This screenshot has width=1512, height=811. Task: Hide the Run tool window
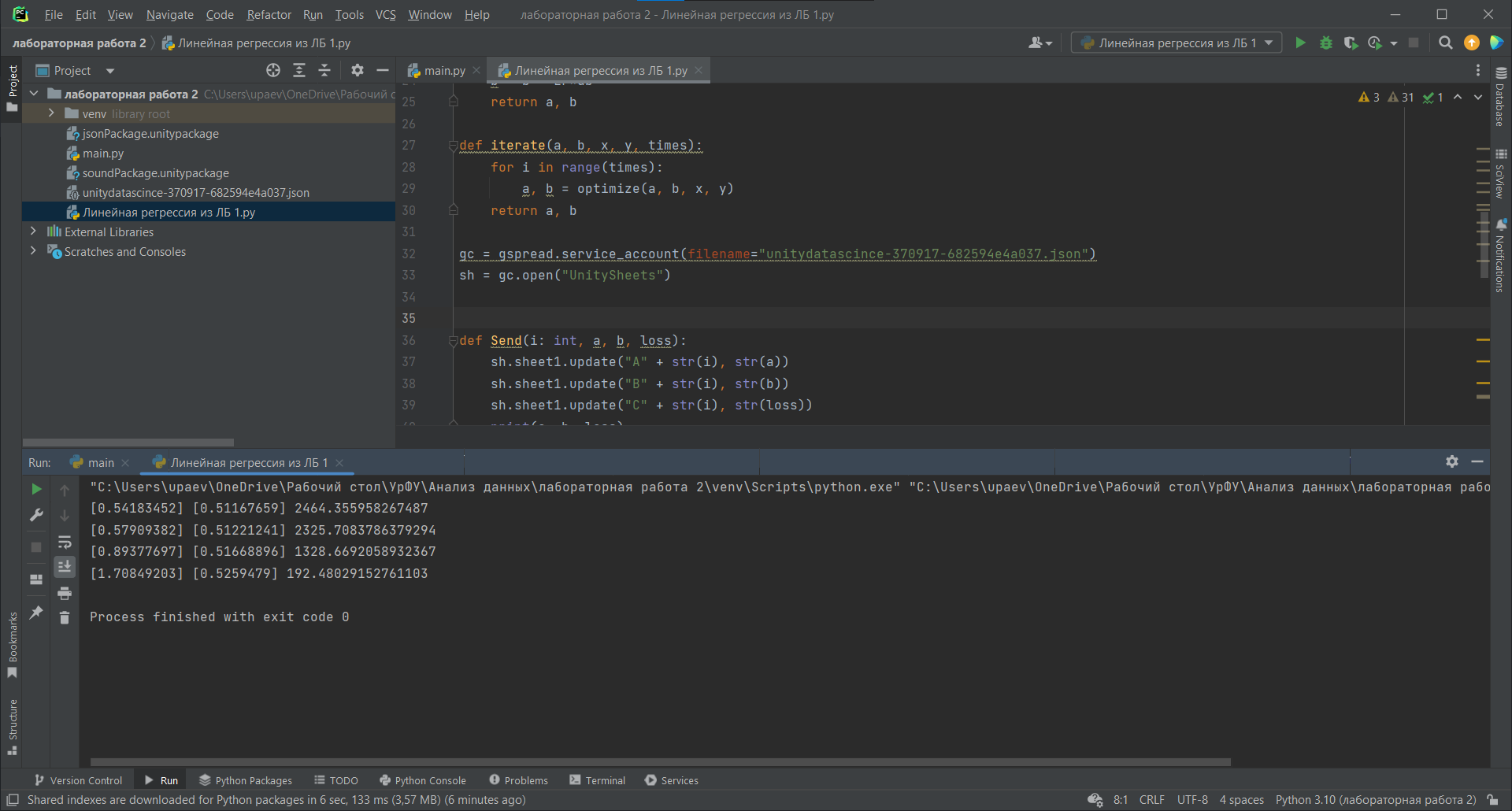pyautogui.click(x=1477, y=461)
